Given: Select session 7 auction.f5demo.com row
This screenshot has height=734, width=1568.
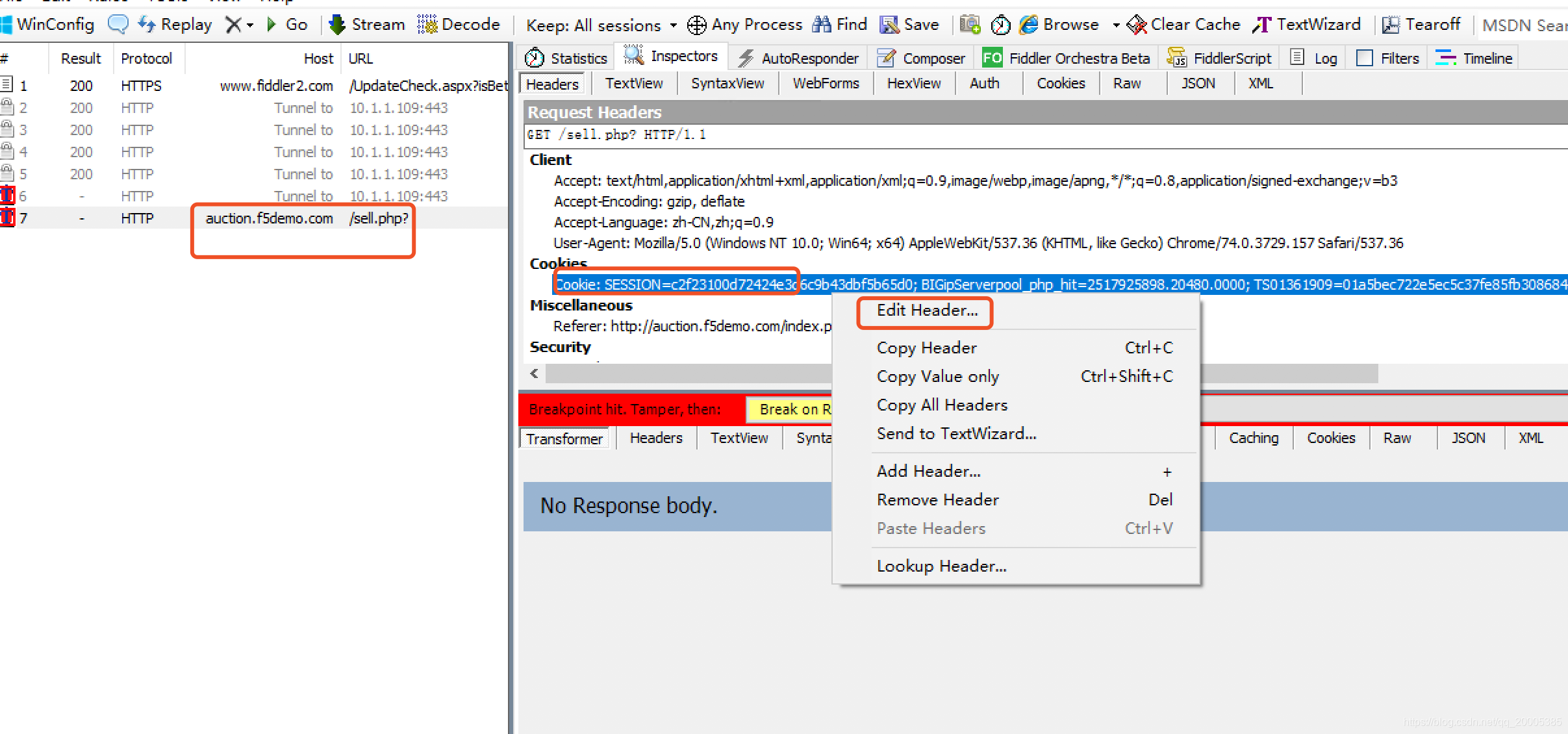Looking at the screenshot, I should point(254,218).
